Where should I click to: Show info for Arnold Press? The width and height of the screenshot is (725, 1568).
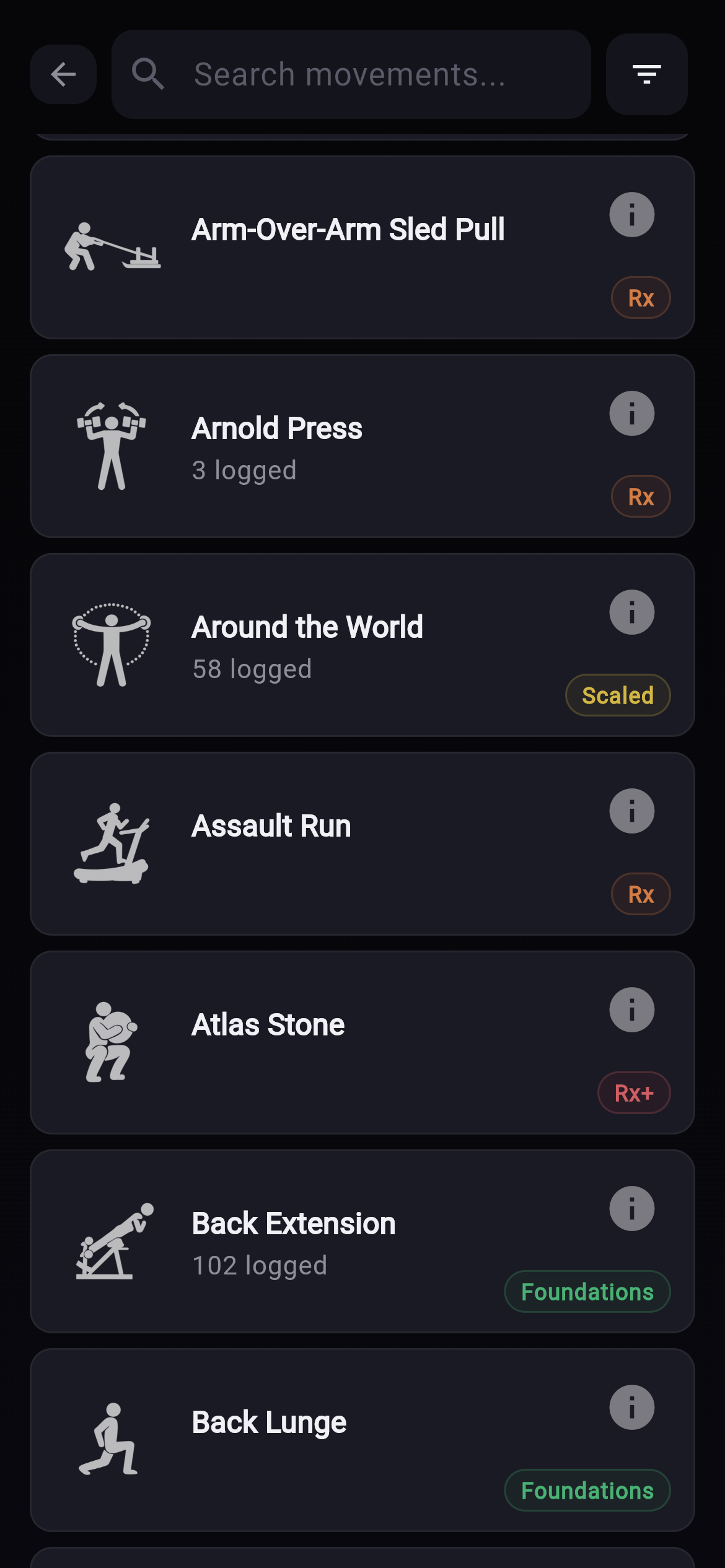(631, 414)
